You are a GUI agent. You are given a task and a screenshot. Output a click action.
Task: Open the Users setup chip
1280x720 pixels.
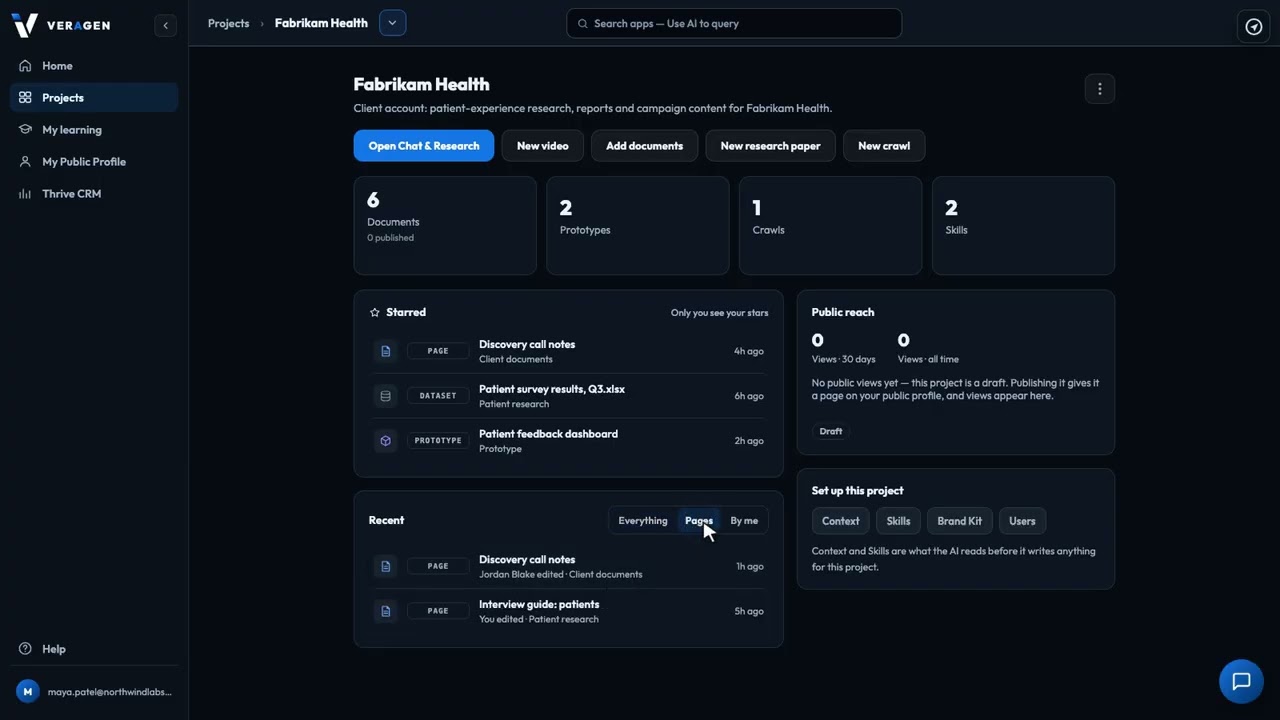[1022, 521]
